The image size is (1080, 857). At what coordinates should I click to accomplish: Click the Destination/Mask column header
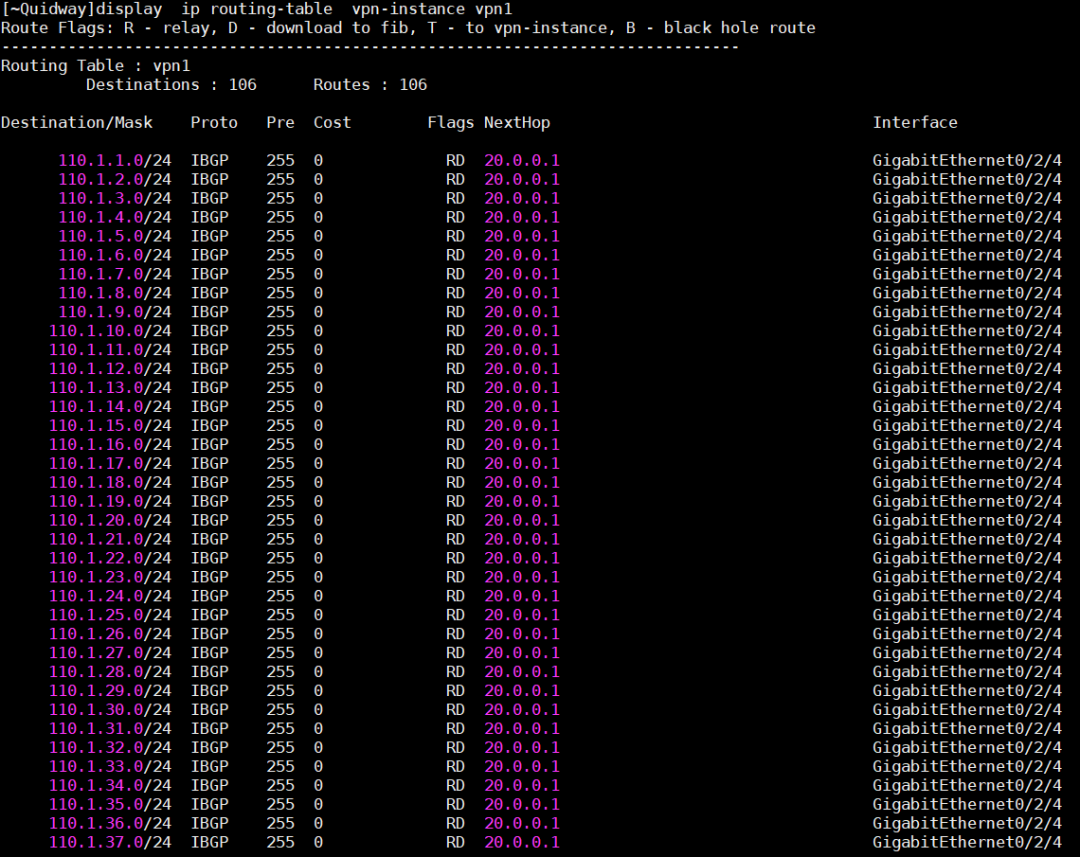point(77,123)
